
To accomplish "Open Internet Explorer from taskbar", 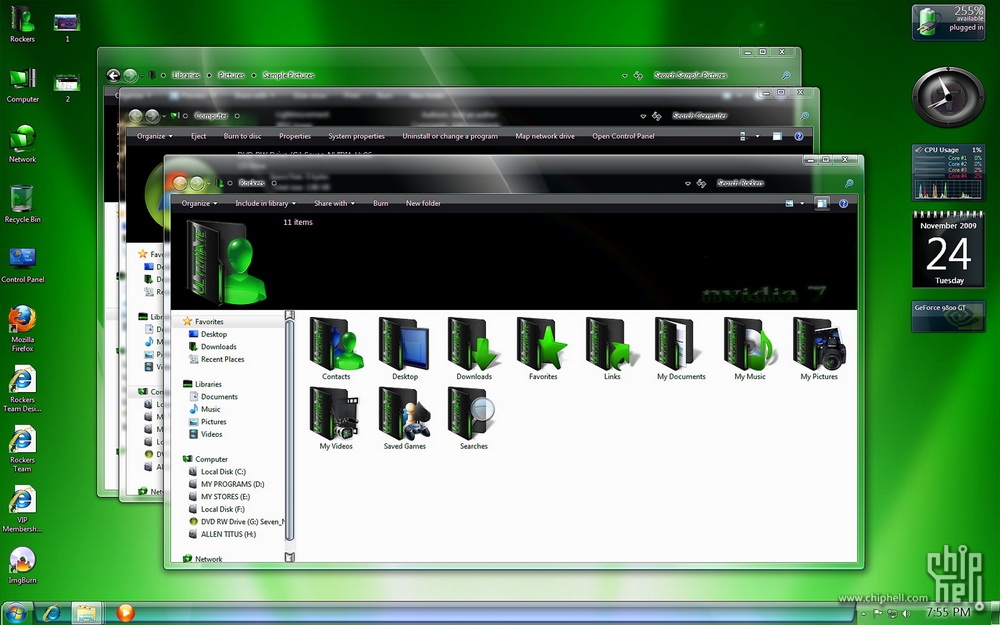I will tap(51, 614).
